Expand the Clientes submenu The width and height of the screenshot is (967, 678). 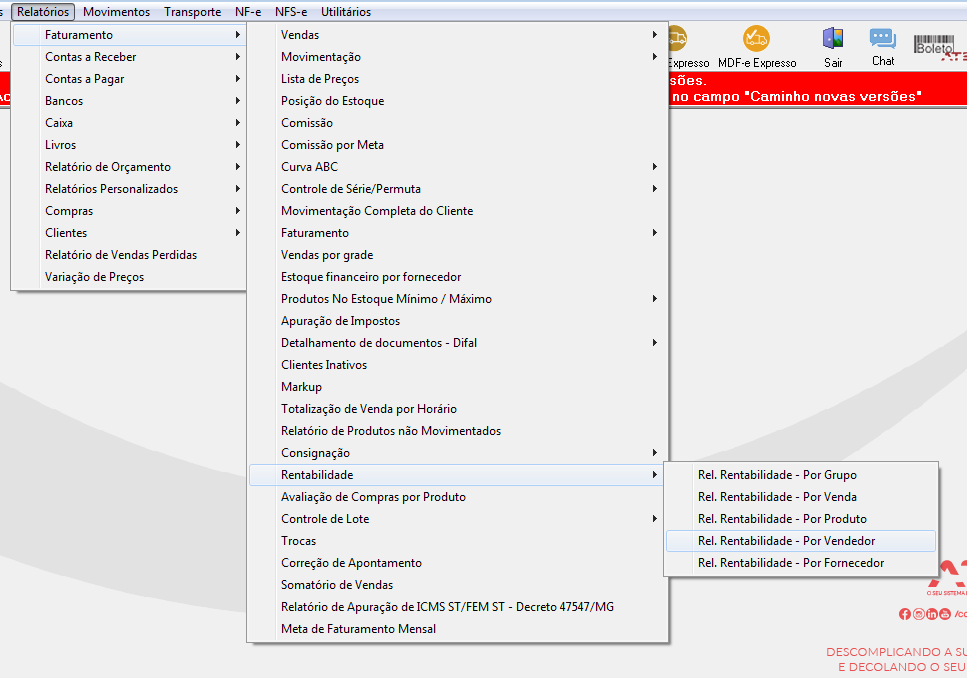click(129, 233)
